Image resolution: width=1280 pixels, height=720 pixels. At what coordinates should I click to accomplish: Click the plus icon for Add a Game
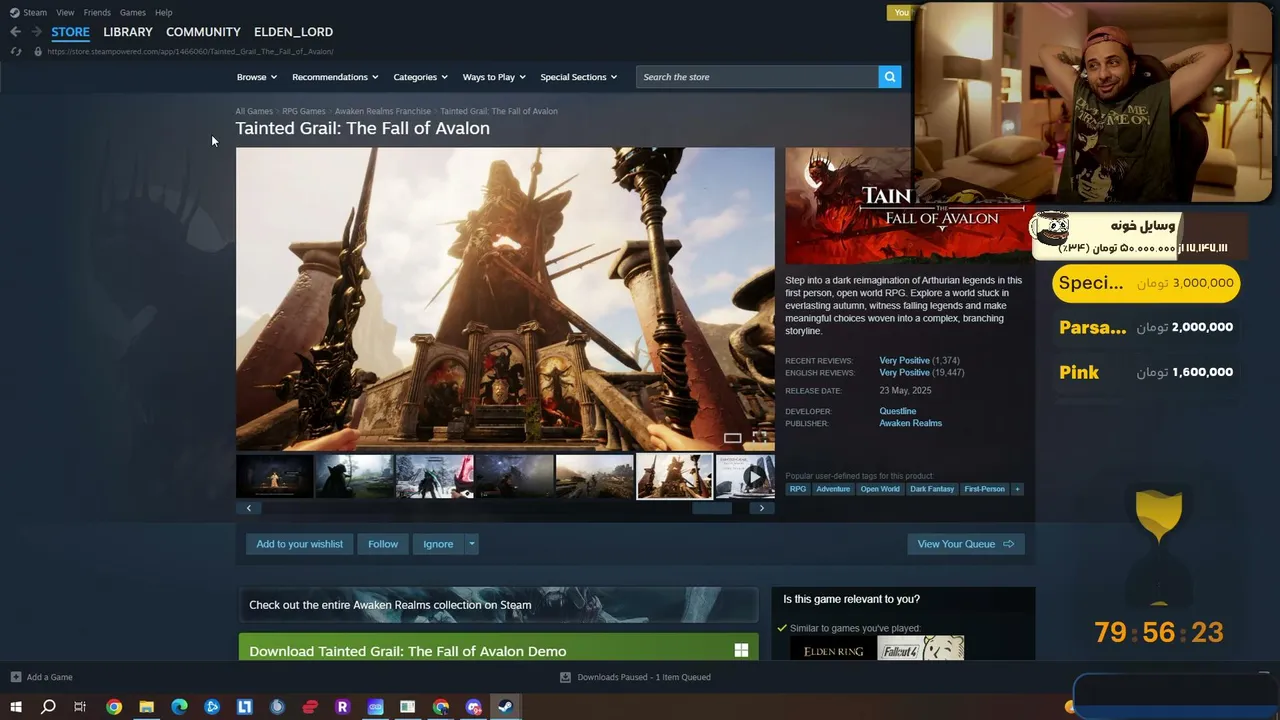15,677
